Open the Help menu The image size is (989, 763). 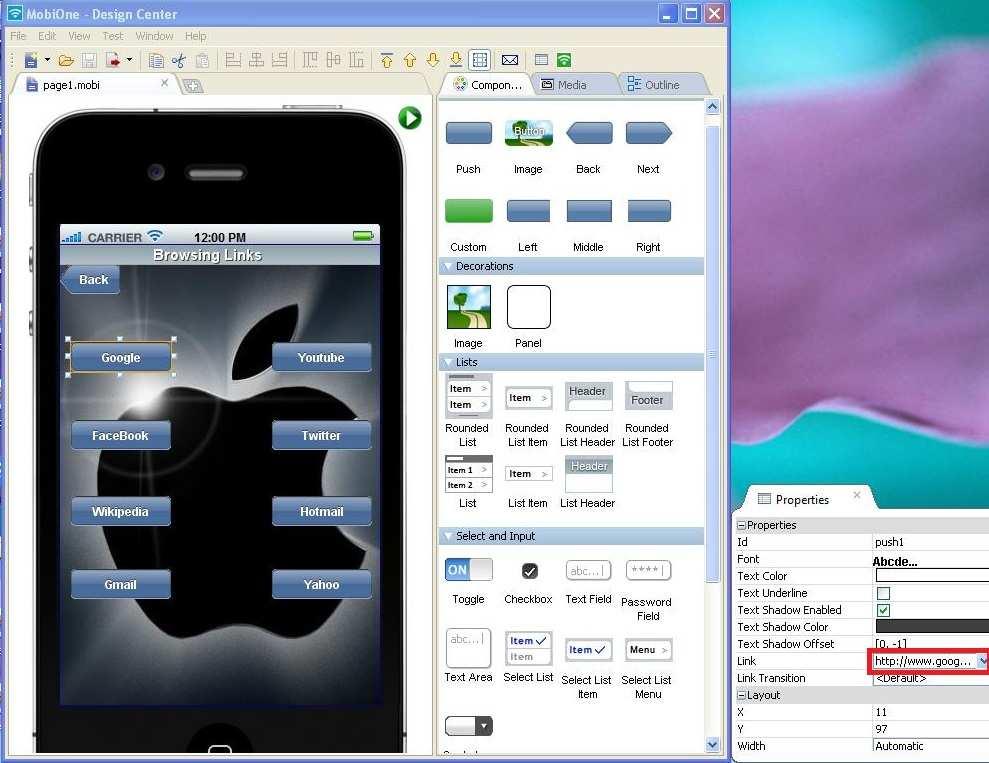[196, 36]
